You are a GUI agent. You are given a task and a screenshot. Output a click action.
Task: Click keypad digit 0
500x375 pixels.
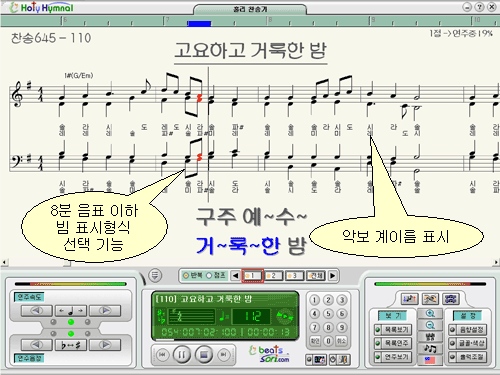(328, 341)
